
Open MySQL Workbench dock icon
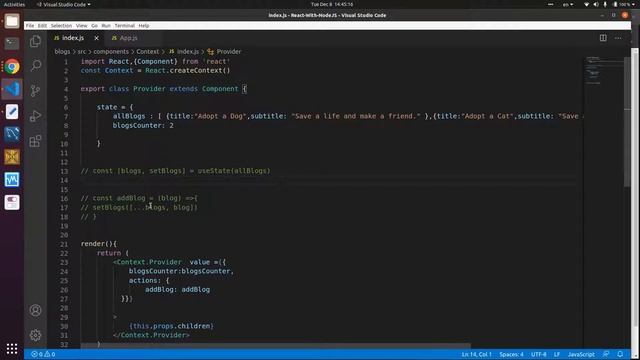(12, 134)
